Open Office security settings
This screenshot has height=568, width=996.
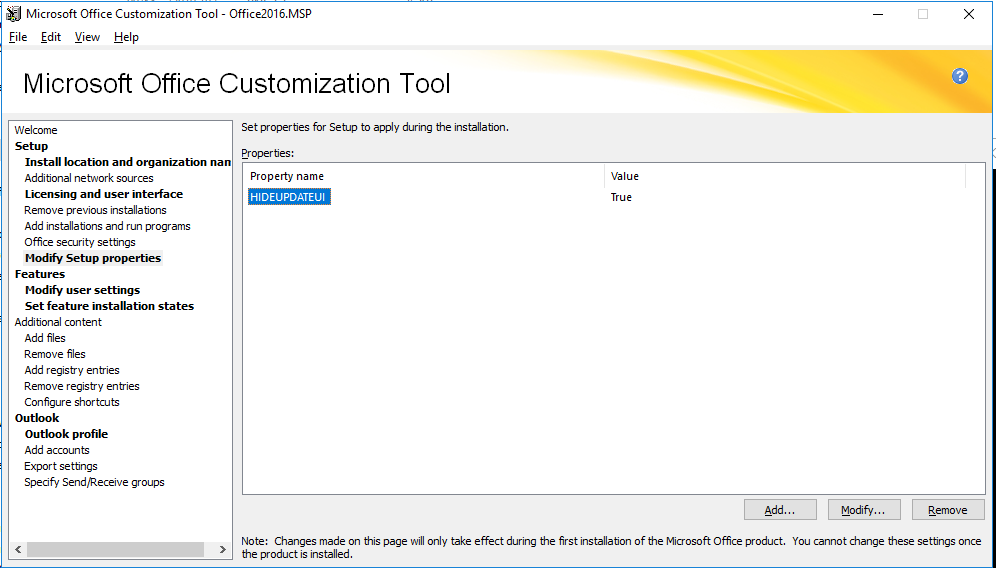click(80, 241)
